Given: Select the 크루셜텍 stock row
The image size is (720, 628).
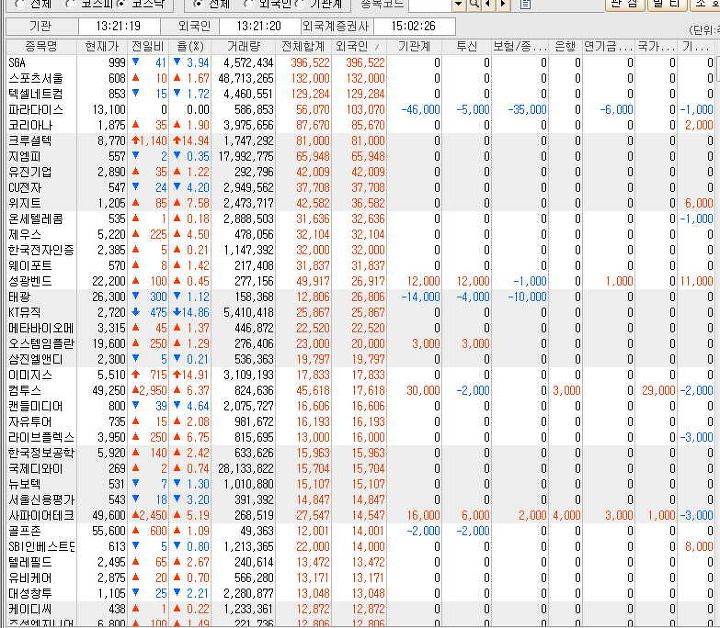Looking at the screenshot, I should [x=360, y=140].
